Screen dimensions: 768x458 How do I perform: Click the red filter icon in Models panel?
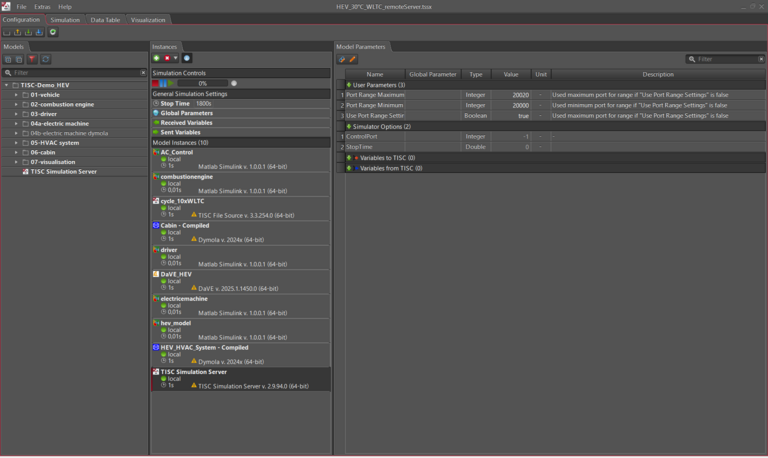click(x=32, y=60)
